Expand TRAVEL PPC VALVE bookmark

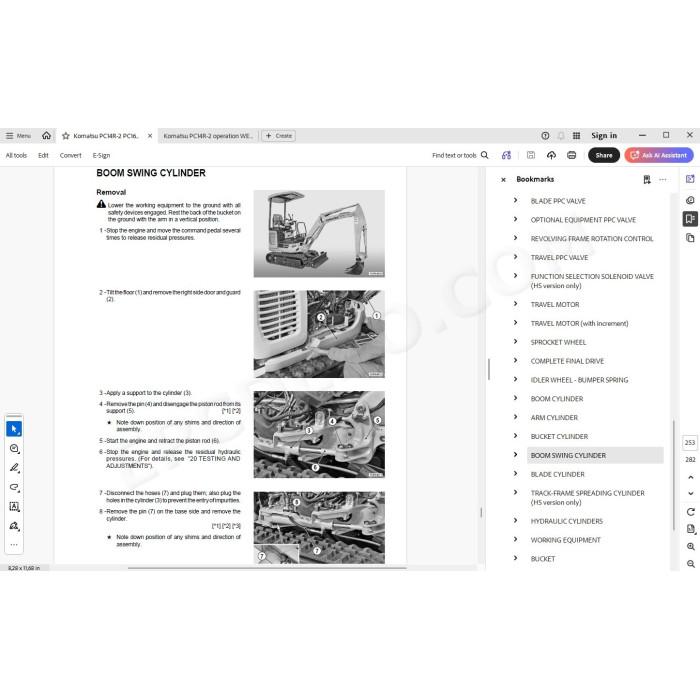tap(515, 257)
